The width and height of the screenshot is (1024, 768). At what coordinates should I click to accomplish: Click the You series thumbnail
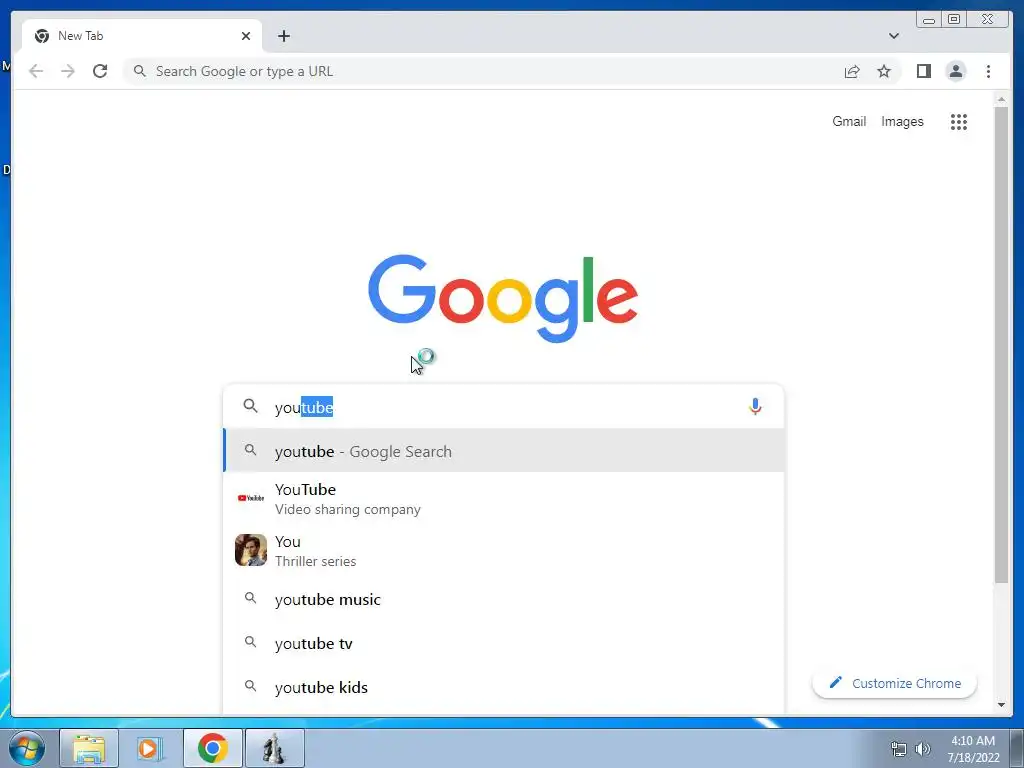coord(251,550)
